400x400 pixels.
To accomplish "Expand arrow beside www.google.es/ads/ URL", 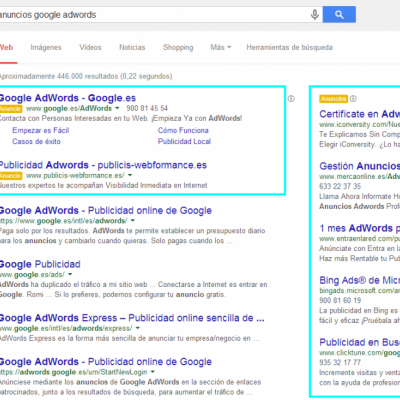I will click(x=70, y=274).
